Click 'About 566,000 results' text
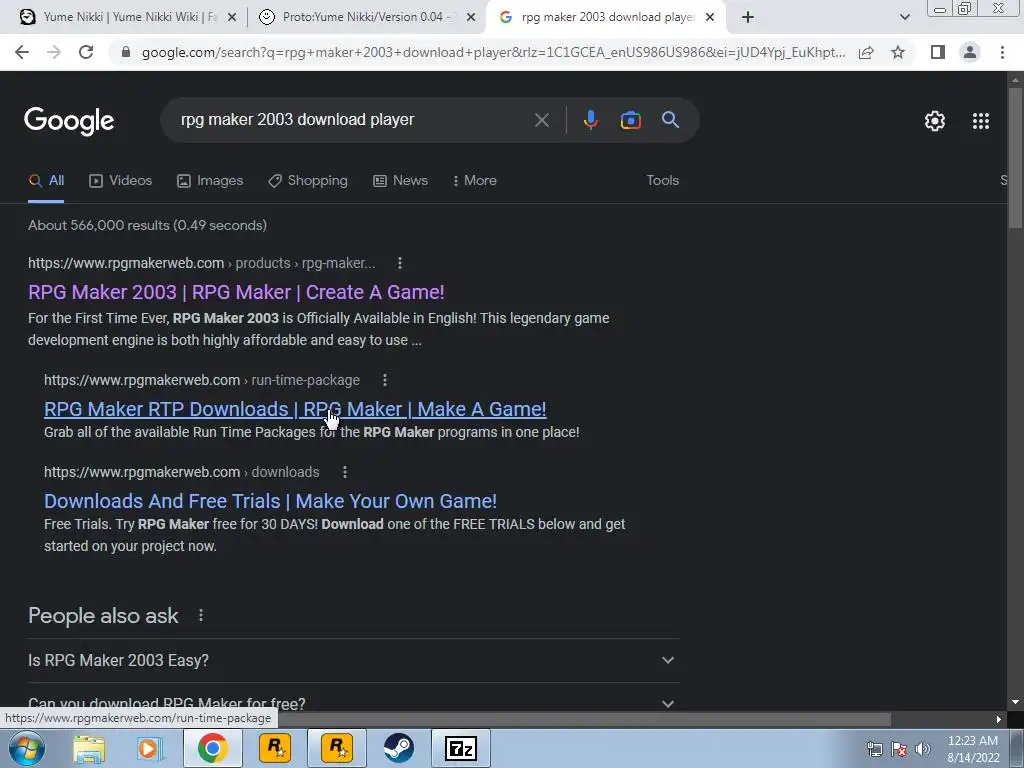Screen dimensions: 1024x768 pos(148,225)
